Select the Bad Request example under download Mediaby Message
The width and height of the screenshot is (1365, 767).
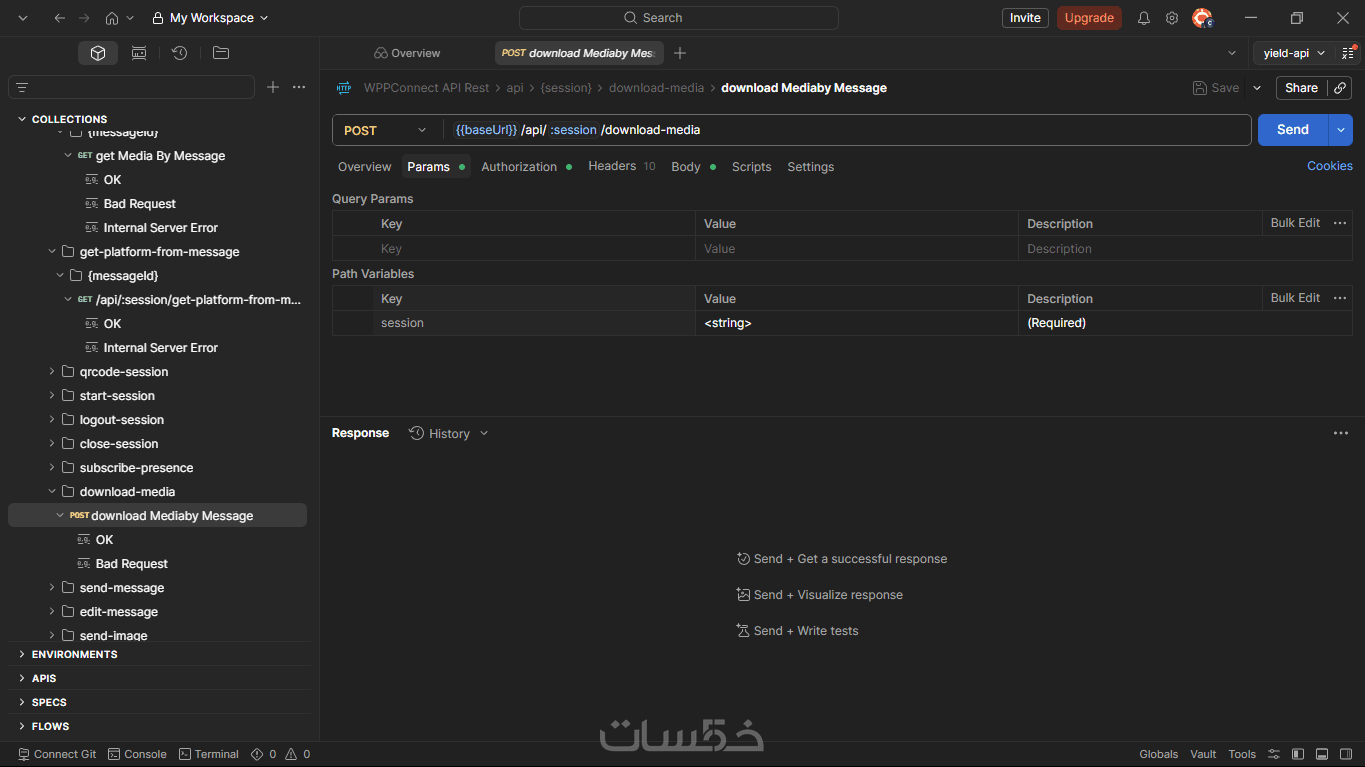point(131,564)
